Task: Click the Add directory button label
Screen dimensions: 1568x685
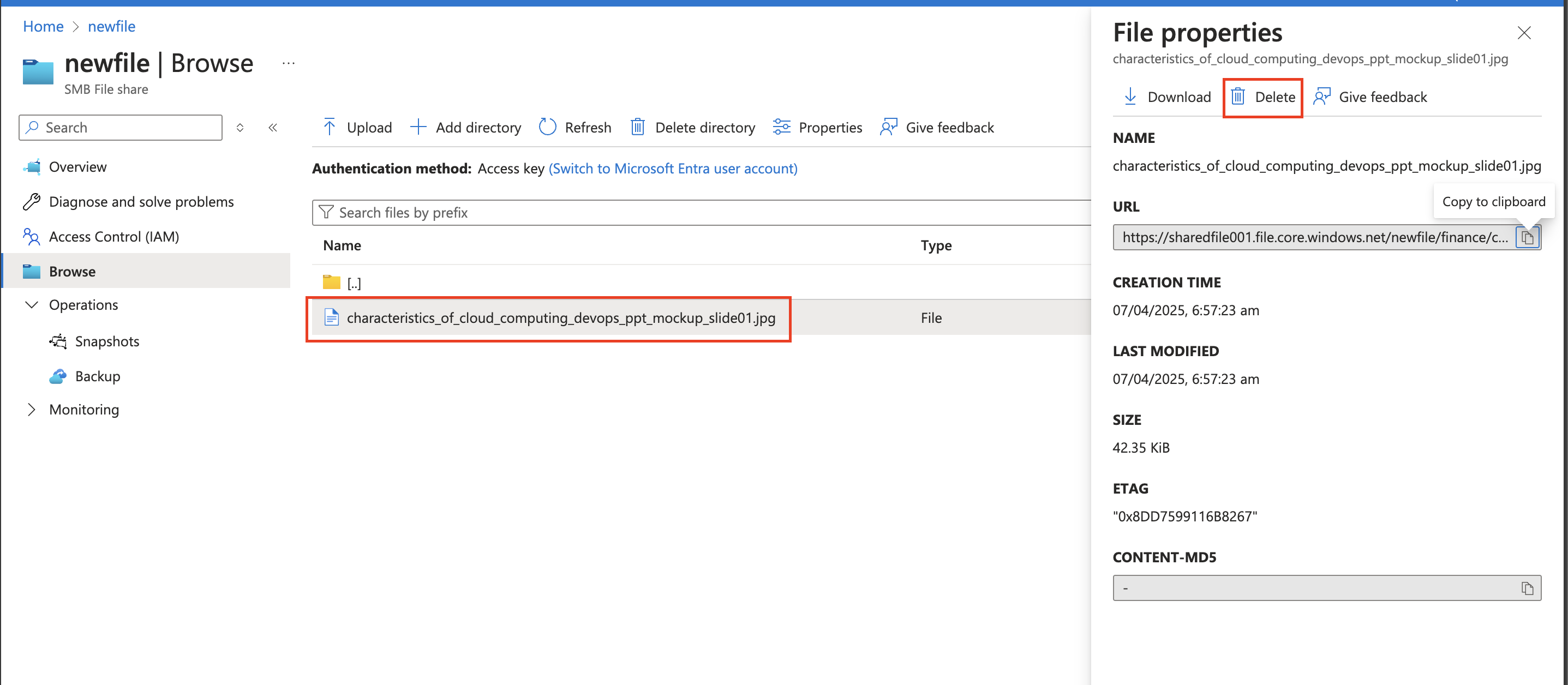Action: [478, 127]
